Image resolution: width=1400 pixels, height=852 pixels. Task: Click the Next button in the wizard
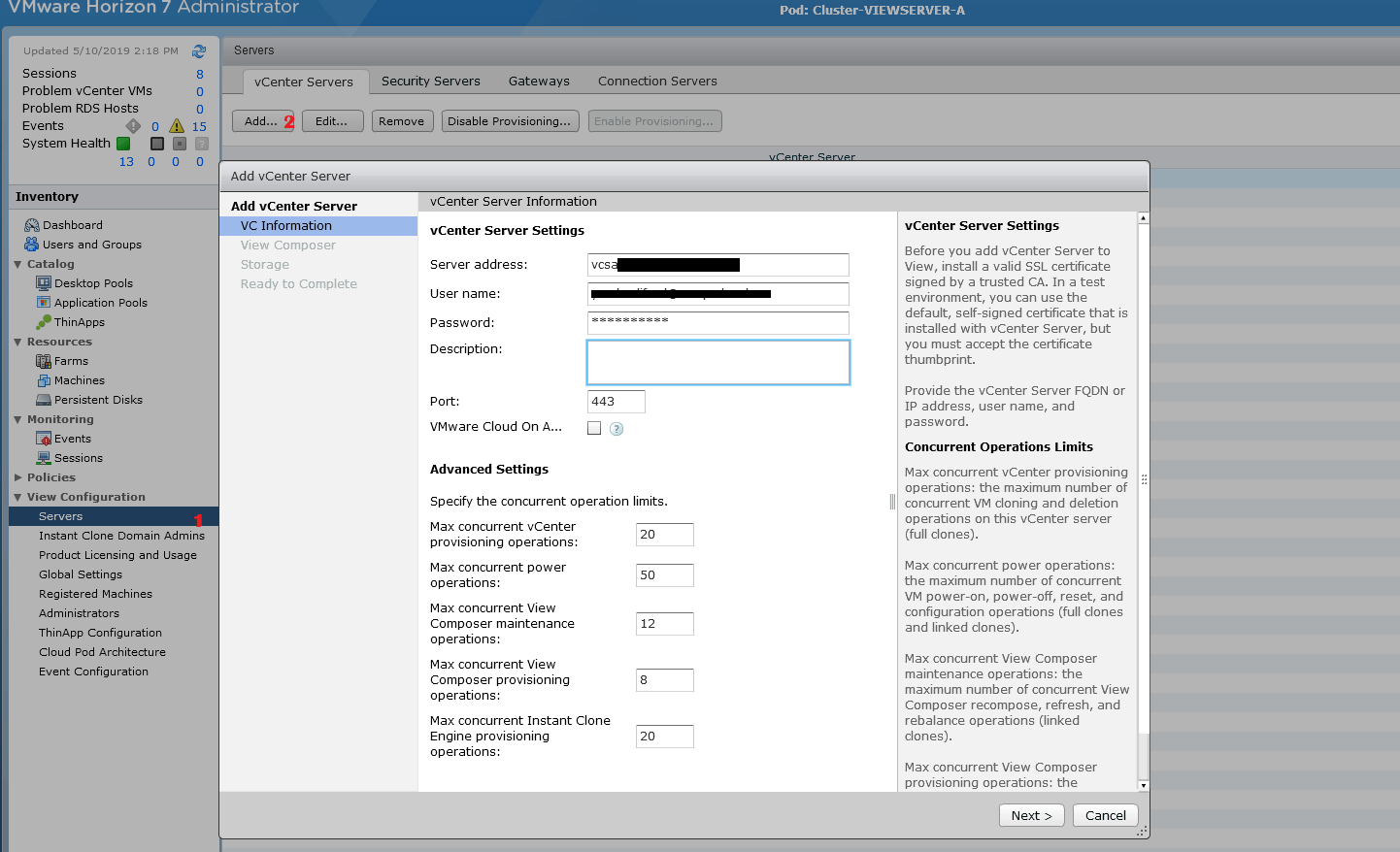pos(1031,815)
